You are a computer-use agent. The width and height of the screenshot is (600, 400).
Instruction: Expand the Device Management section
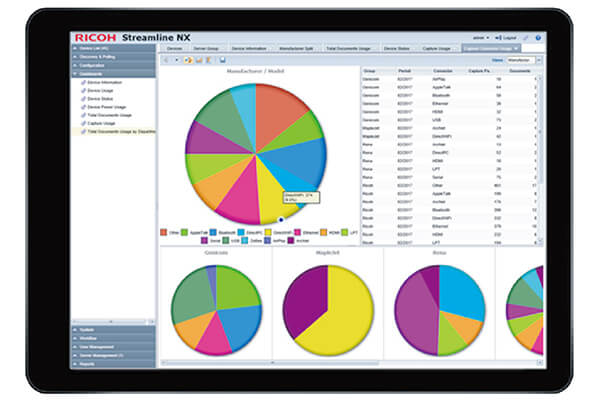114,355
